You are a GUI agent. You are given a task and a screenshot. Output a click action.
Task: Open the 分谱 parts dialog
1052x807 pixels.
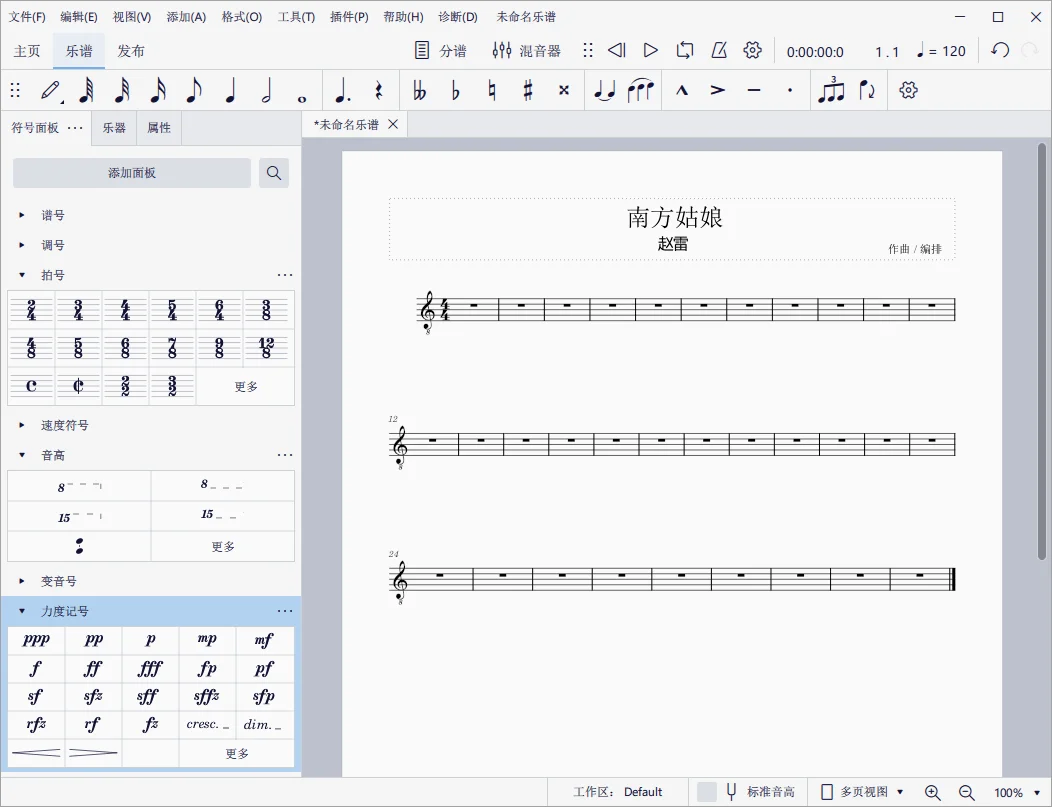pos(440,50)
